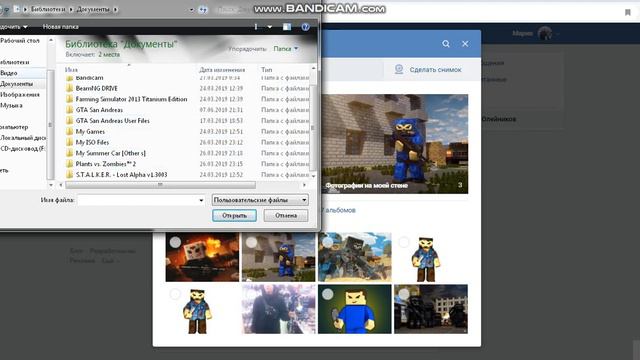Open the file type filter dropdown
Viewport: 640px width, 360px height.
(x=260, y=200)
